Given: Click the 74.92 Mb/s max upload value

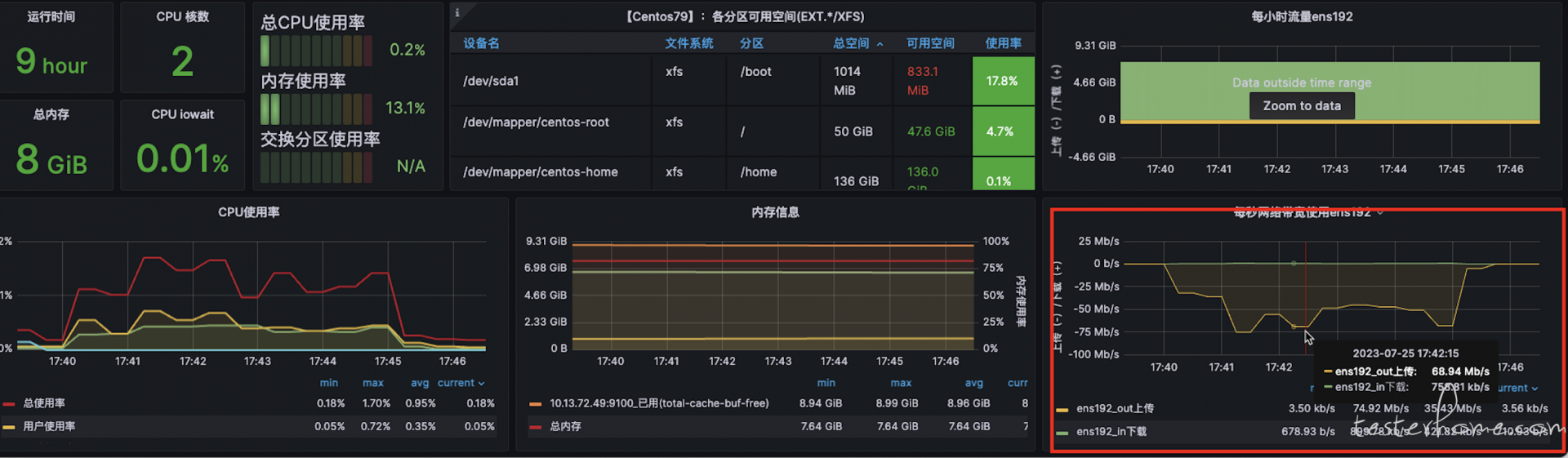Looking at the screenshot, I should [x=1381, y=408].
